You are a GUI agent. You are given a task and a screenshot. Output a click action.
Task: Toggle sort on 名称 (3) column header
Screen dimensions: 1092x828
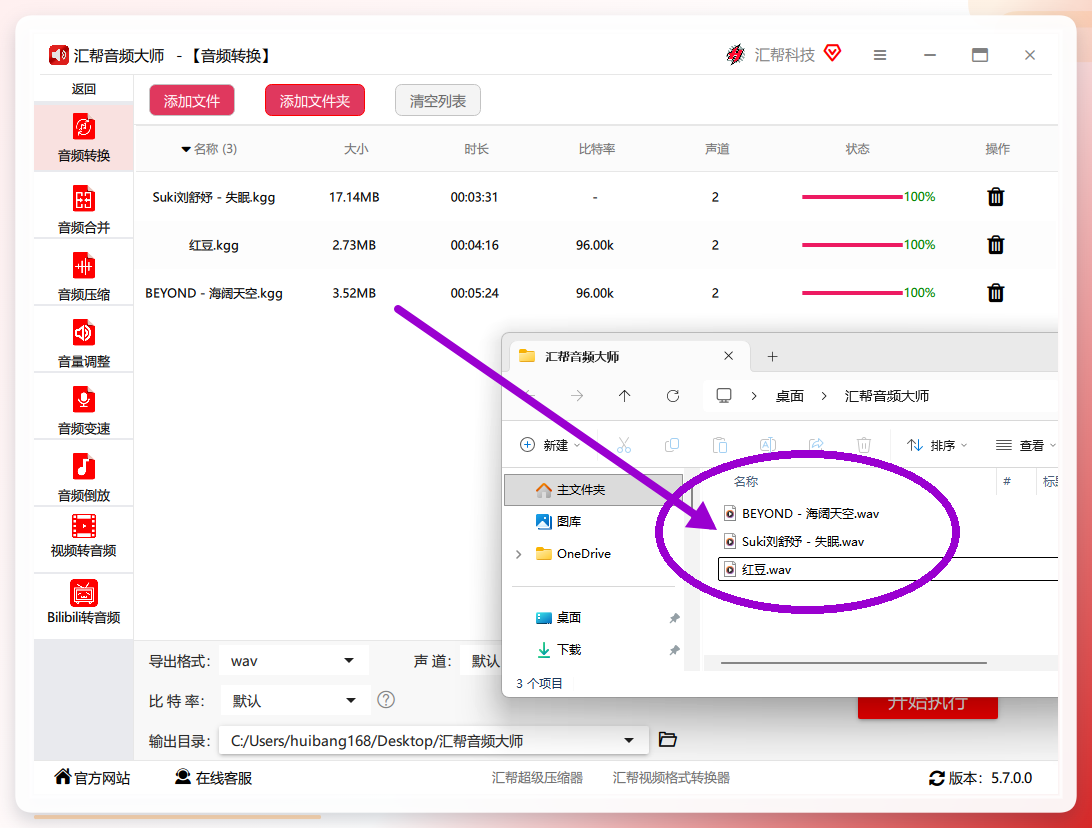(x=209, y=149)
